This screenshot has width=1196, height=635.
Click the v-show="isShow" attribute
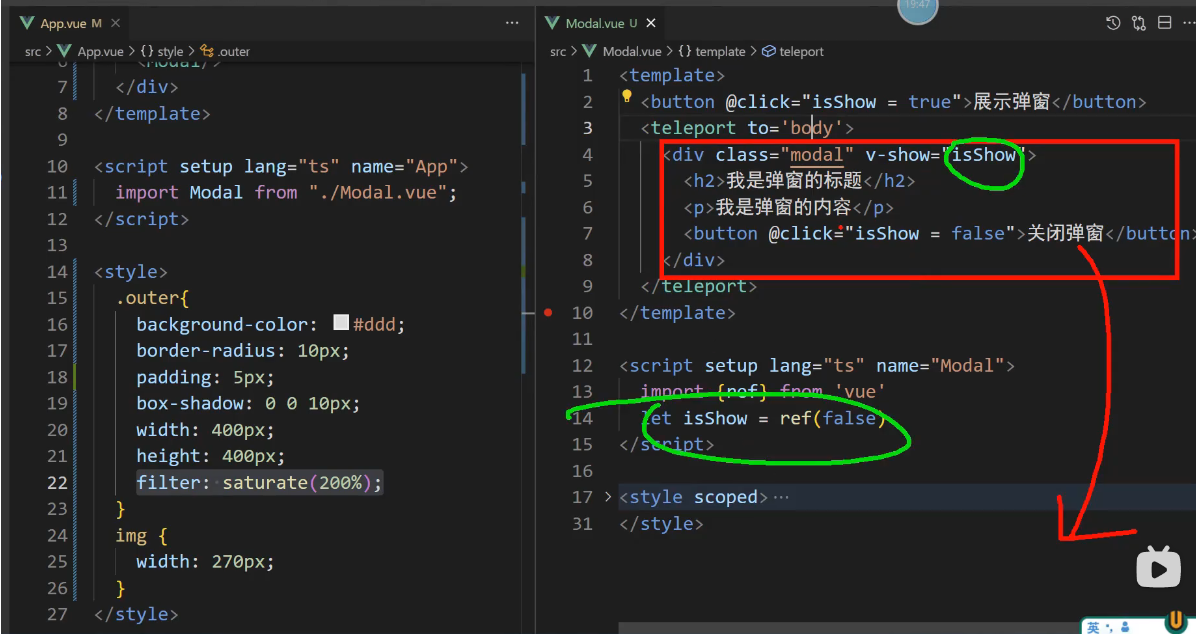point(946,155)
